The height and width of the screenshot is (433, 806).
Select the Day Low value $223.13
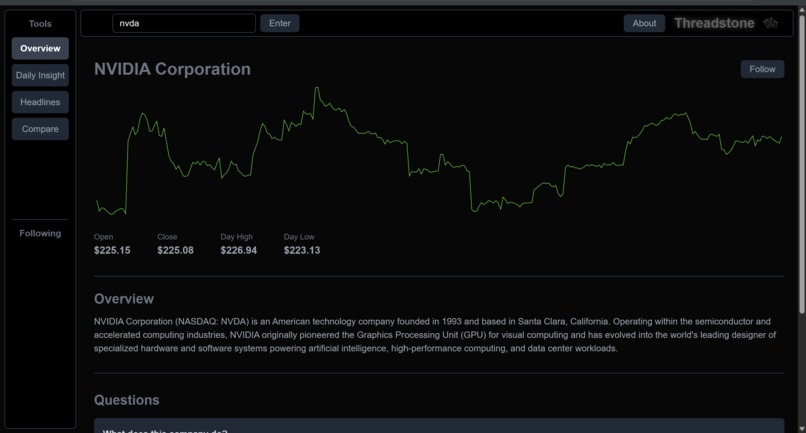302,250
